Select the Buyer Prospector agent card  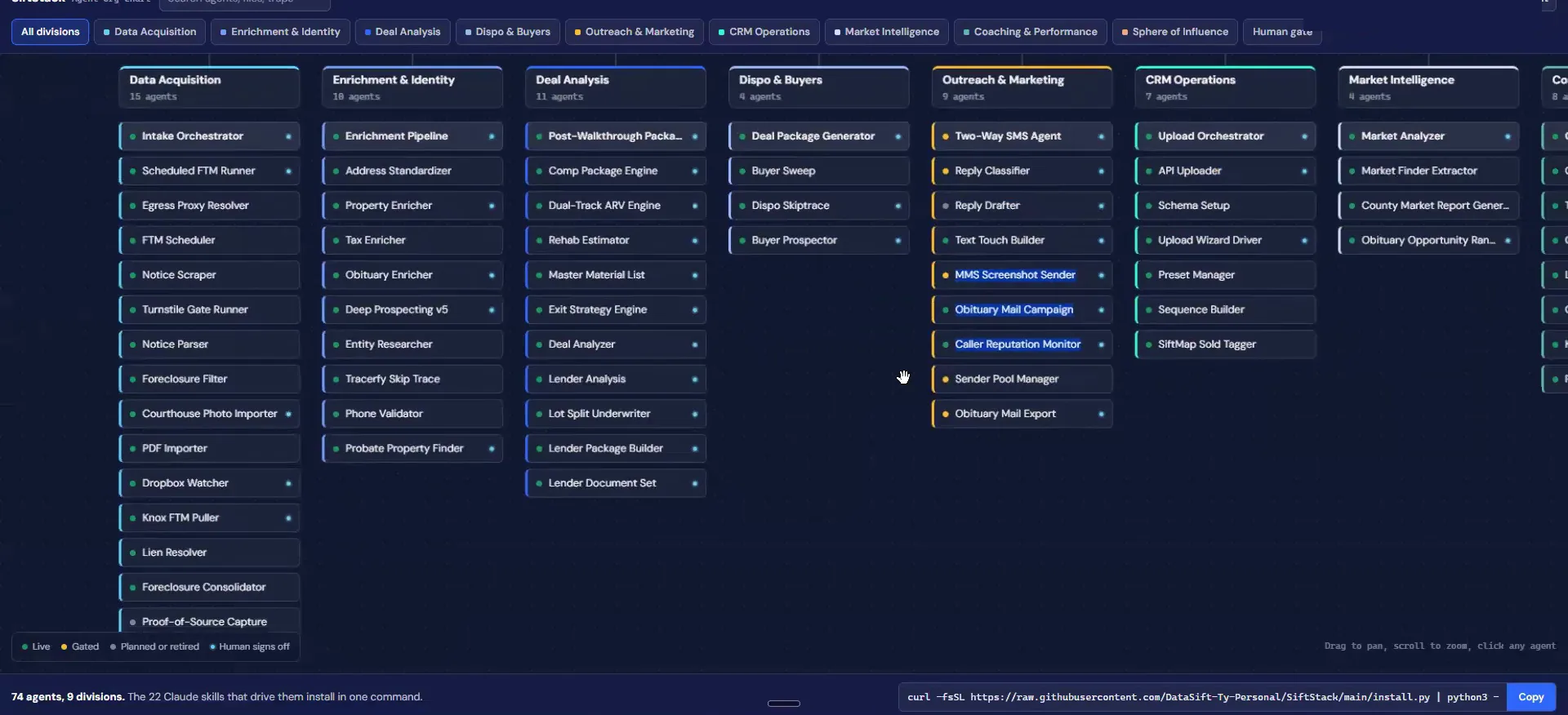[x=819, y=241]
